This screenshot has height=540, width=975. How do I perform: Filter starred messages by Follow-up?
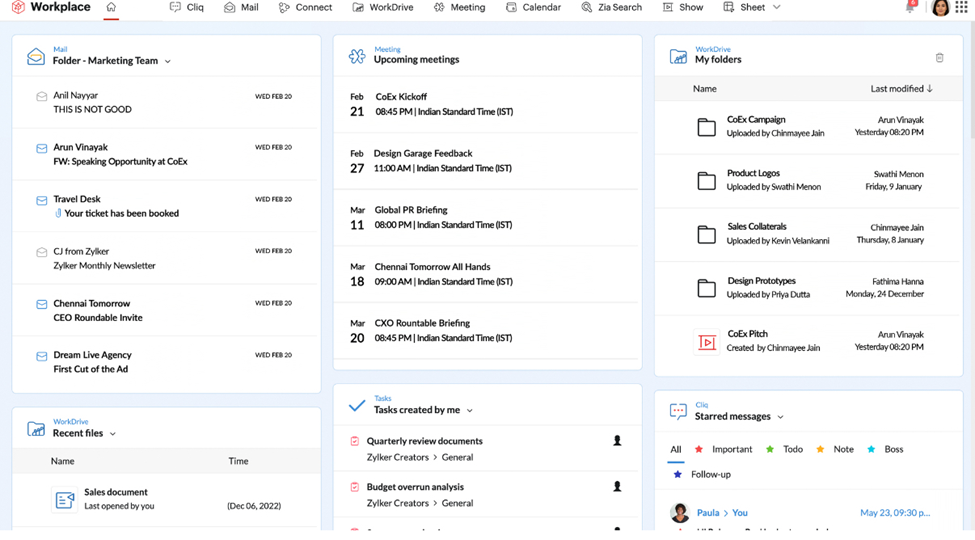tap(702, 475)
